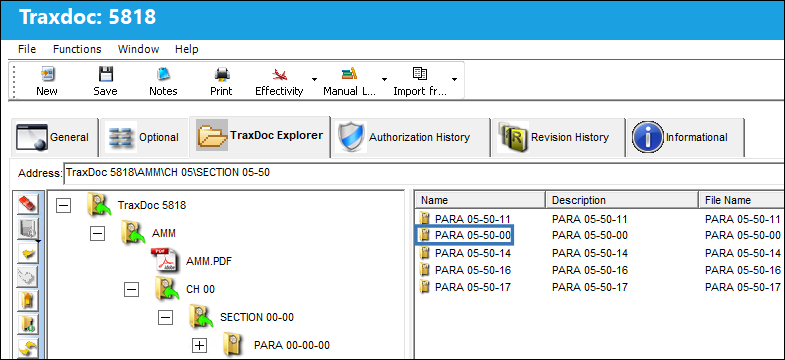Open the Manual L... dropdown arrow
This screenshot has height=360, width=785.
click(x=384, y=80)
